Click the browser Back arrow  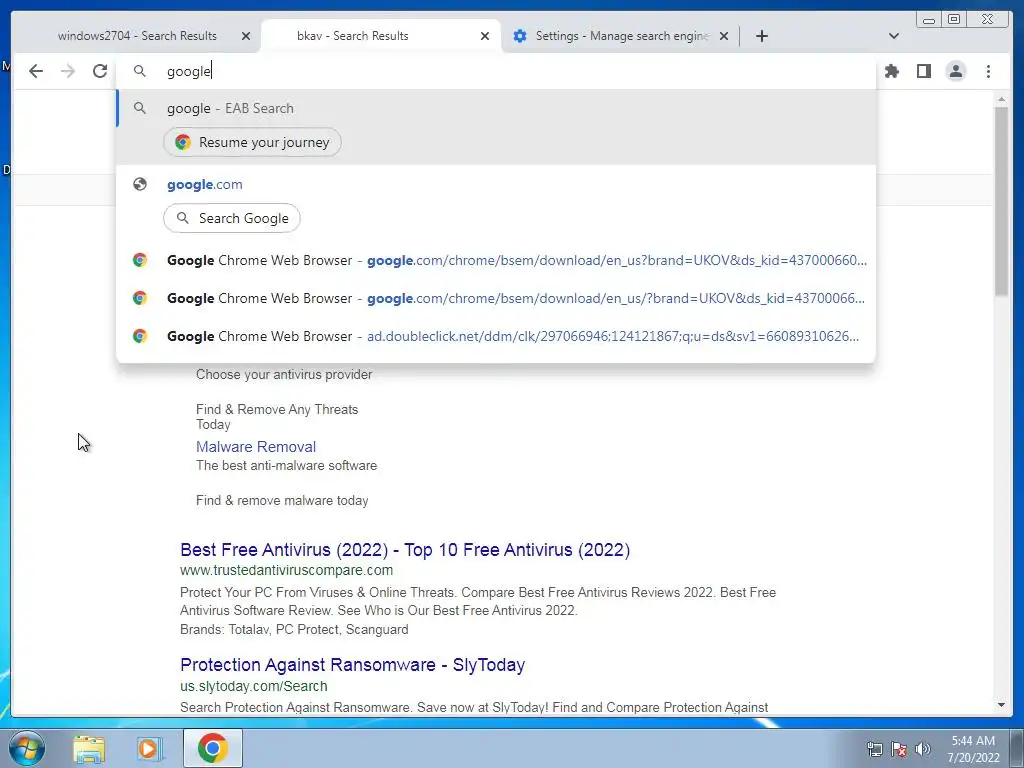point(36,71)
